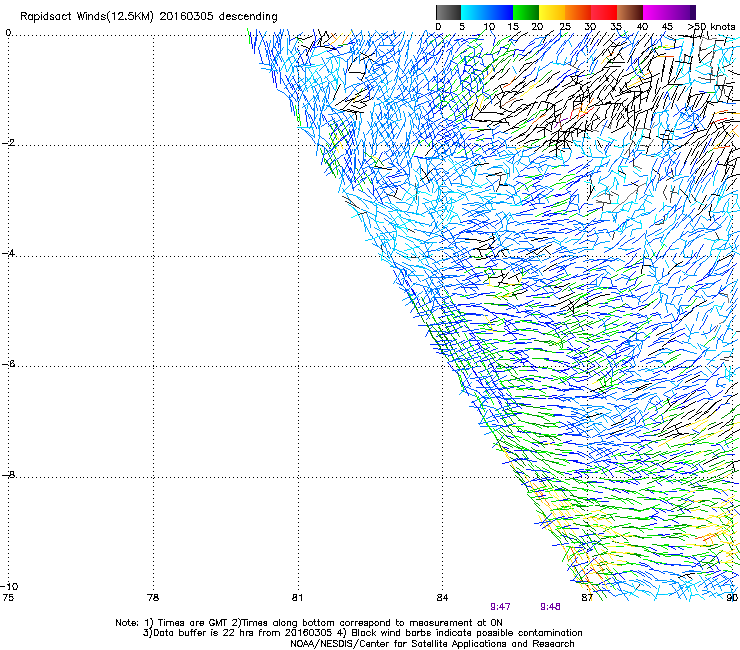Viewport: 740px width, 650px height.
Task: Click the '90' longitude axis label
Action: 732,598
